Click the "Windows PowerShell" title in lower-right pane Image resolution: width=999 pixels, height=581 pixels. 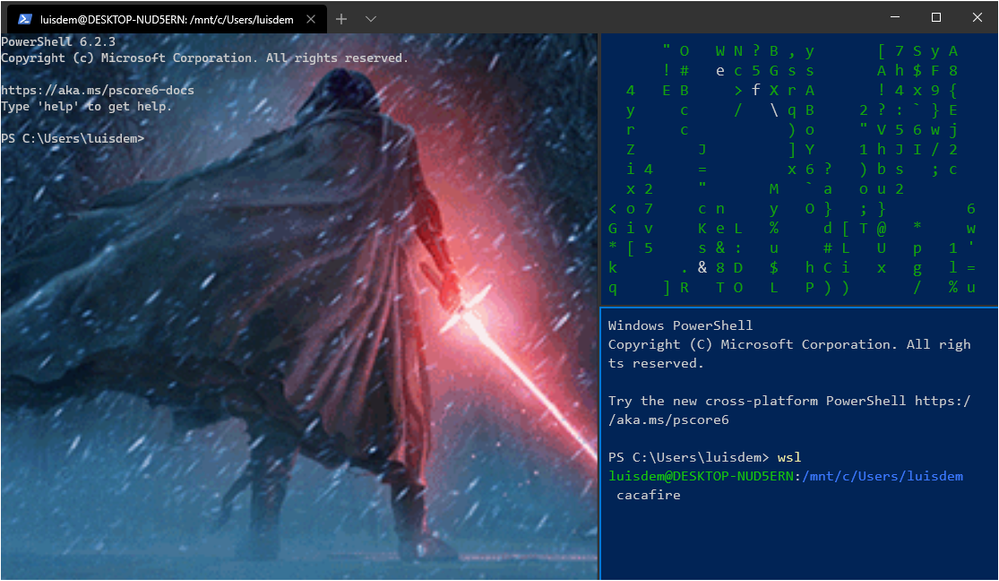point(680,326)
